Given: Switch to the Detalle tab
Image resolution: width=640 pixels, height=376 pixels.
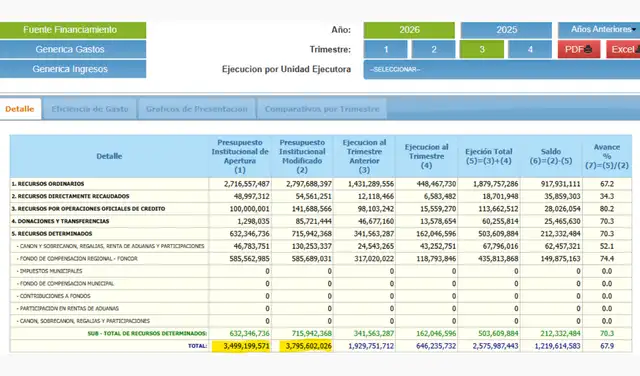Looking at the screenshot, I should [20, 109].
